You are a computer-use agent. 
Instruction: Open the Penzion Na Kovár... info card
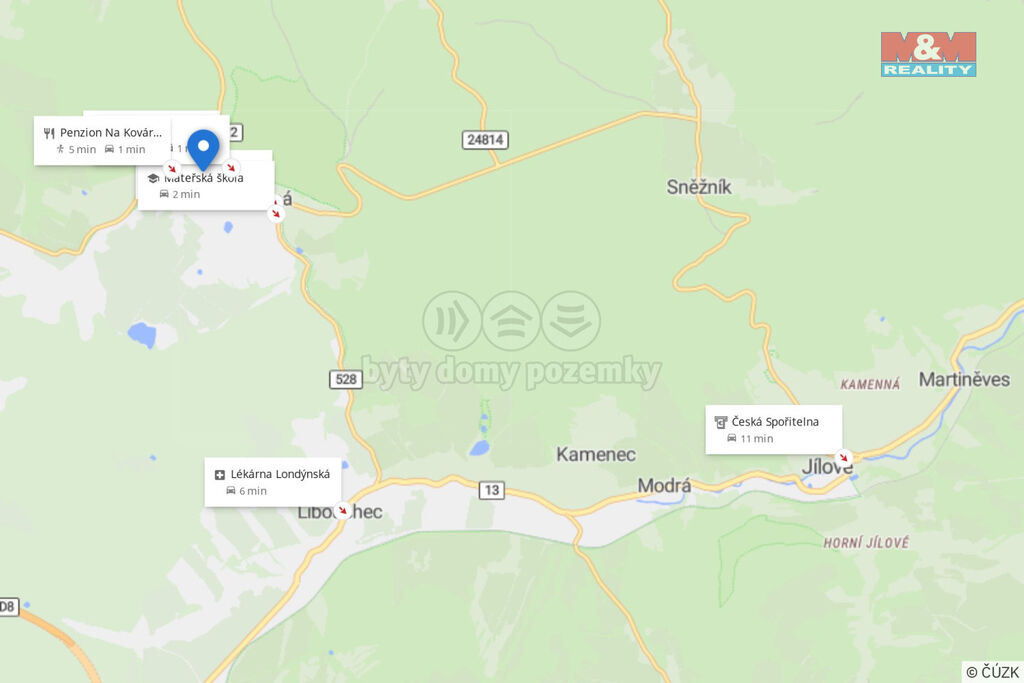103,140
